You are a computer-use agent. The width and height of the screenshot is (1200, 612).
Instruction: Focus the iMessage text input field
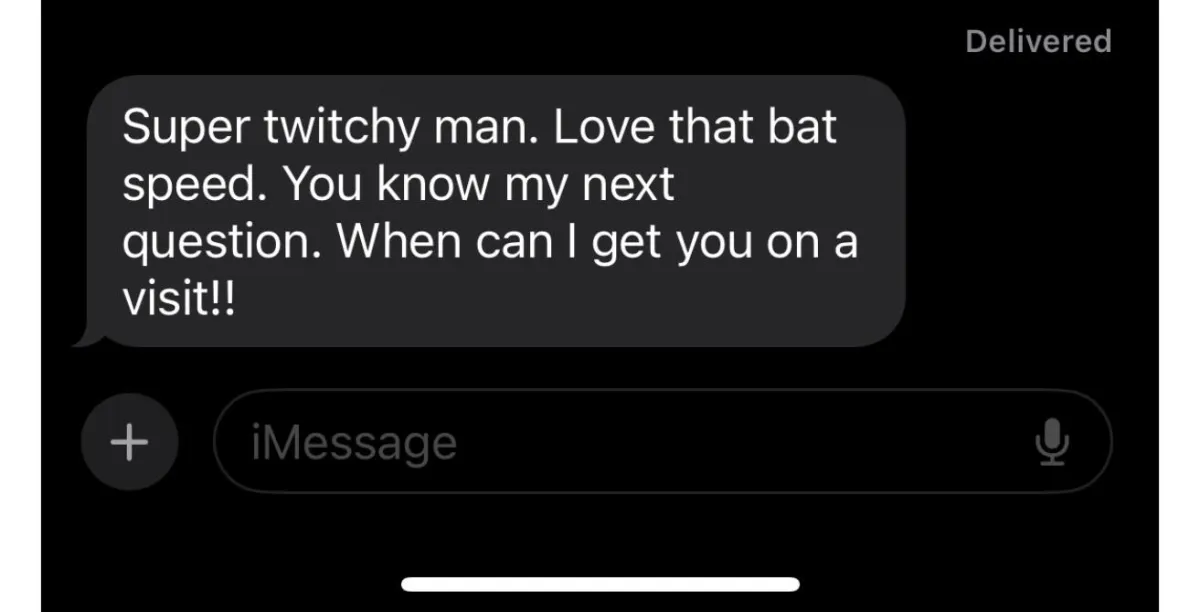[x=662, y=441]
